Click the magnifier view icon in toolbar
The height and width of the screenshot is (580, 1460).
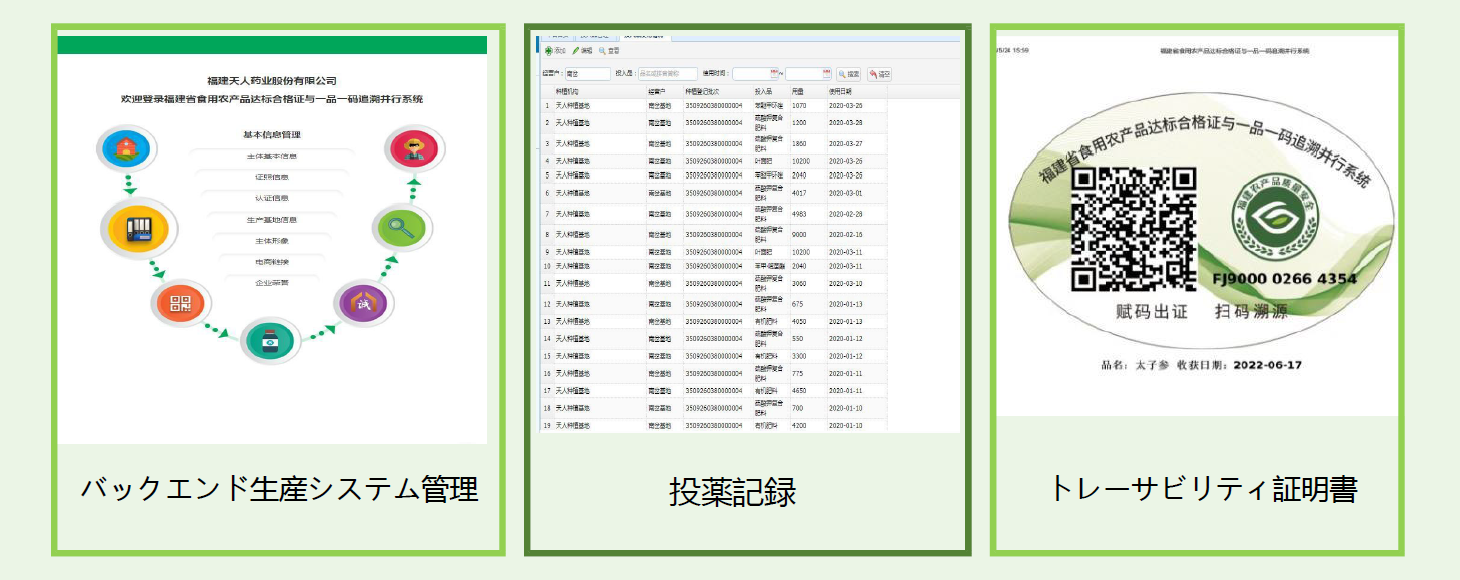click(x=602, y=50)
